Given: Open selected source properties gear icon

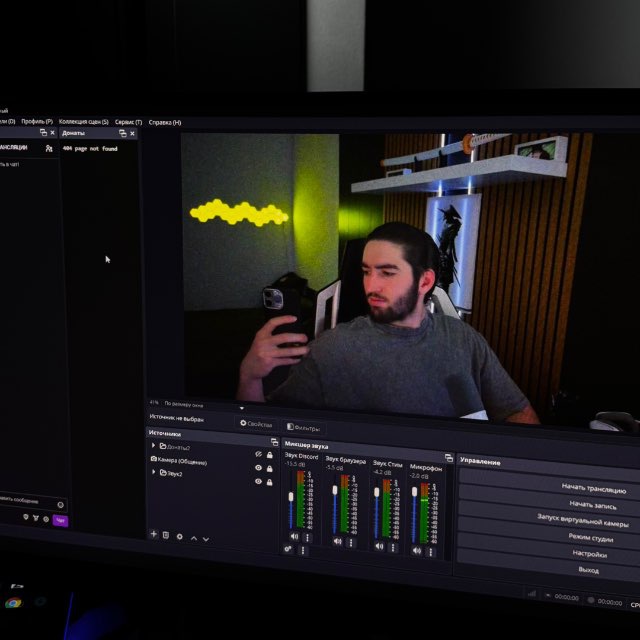Looking at the screenshot, I should [x=180, y=536].
